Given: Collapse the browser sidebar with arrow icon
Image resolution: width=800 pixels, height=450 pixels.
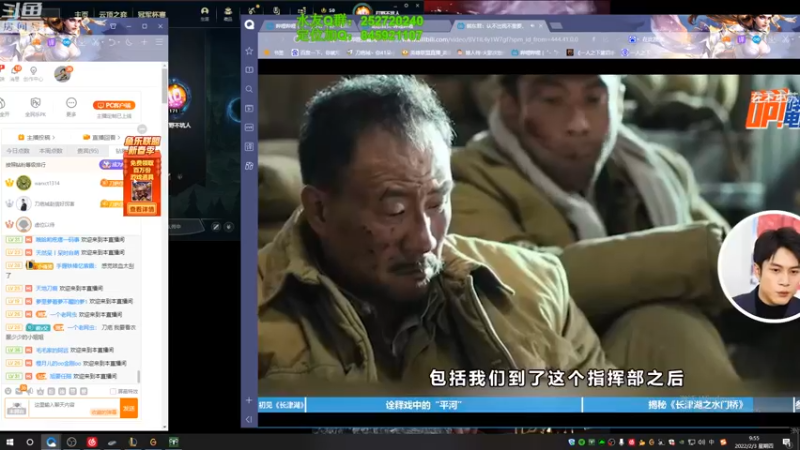Looking at the screenshot, I should (x=249, y=419).
